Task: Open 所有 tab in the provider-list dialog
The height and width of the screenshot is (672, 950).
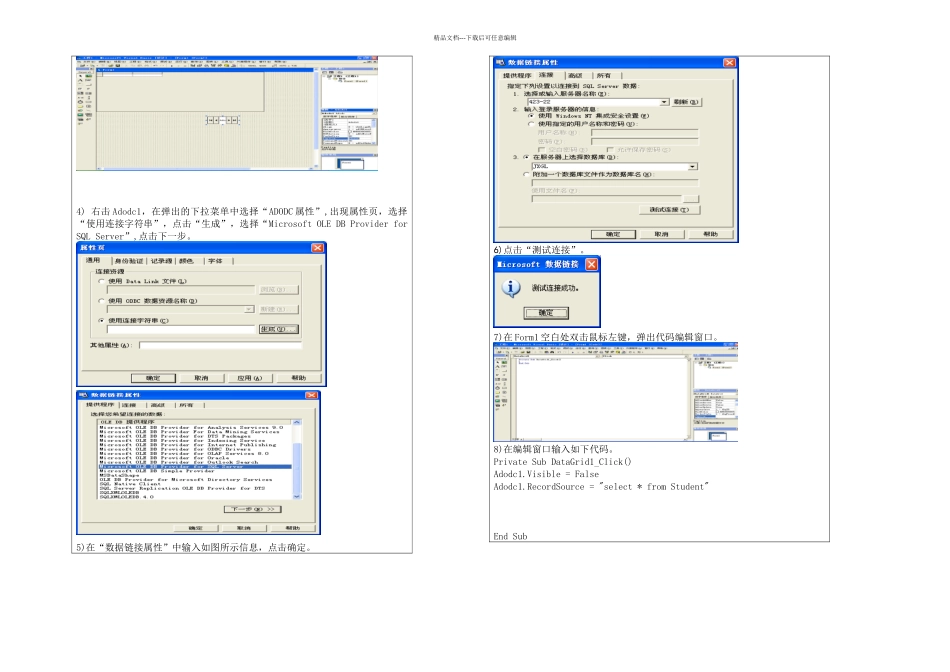Action: (187, 405)
